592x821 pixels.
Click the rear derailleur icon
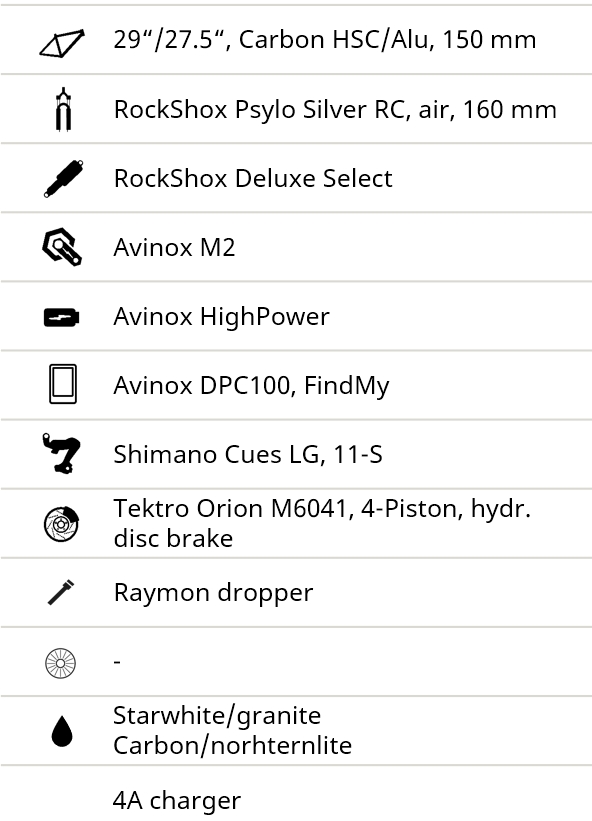[x=62, y=453]
